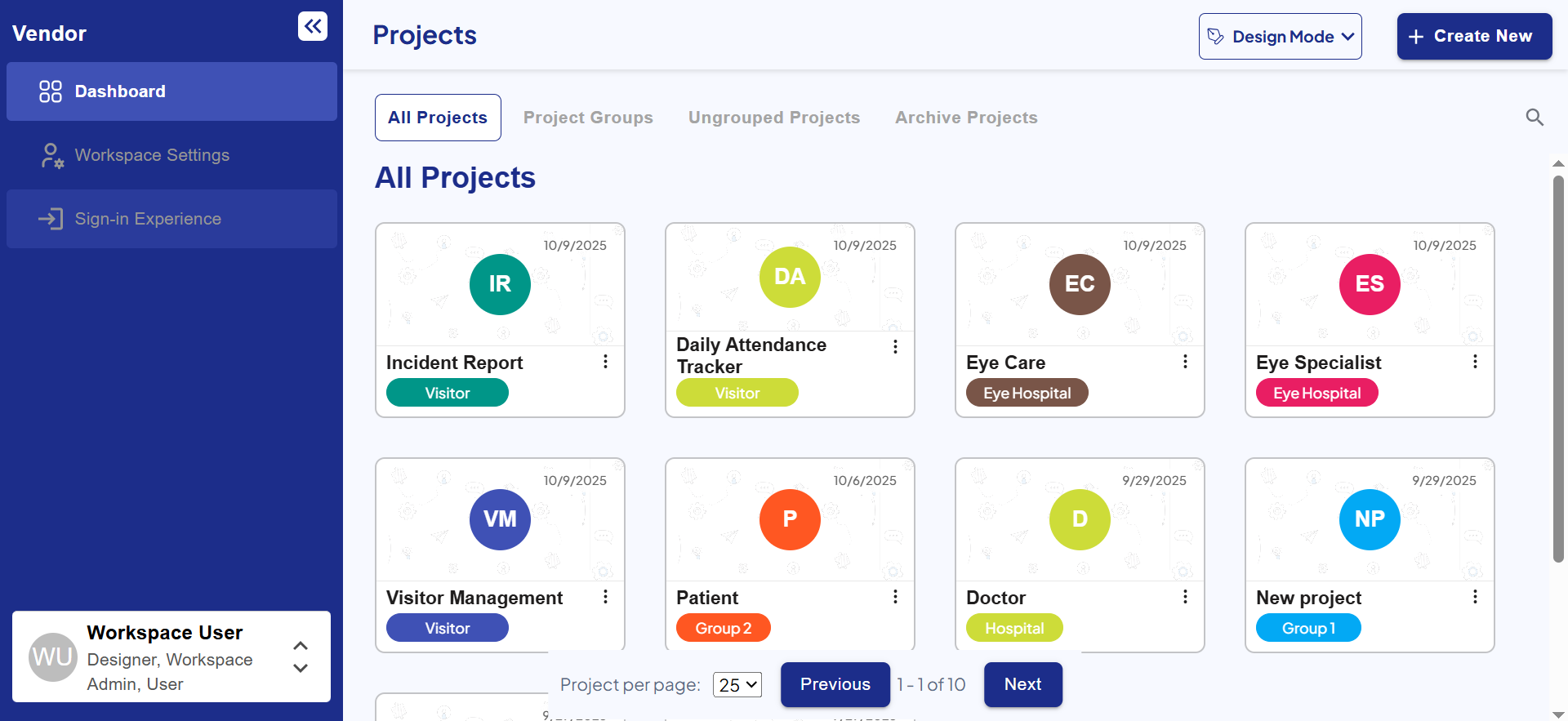The image size is (1568, 721).
Task: Click the Sign-in Experience icon
Action: click(51, 219)
